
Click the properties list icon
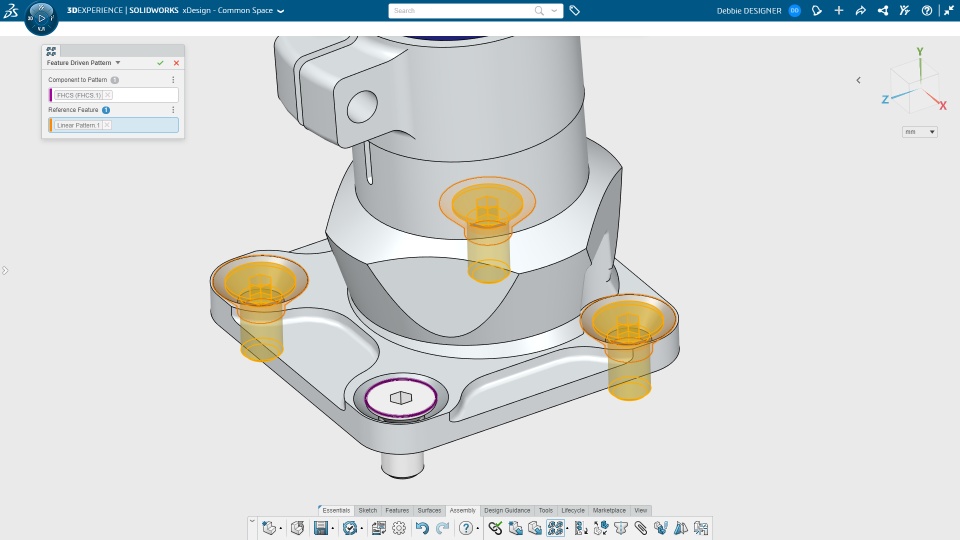[378, 528]
